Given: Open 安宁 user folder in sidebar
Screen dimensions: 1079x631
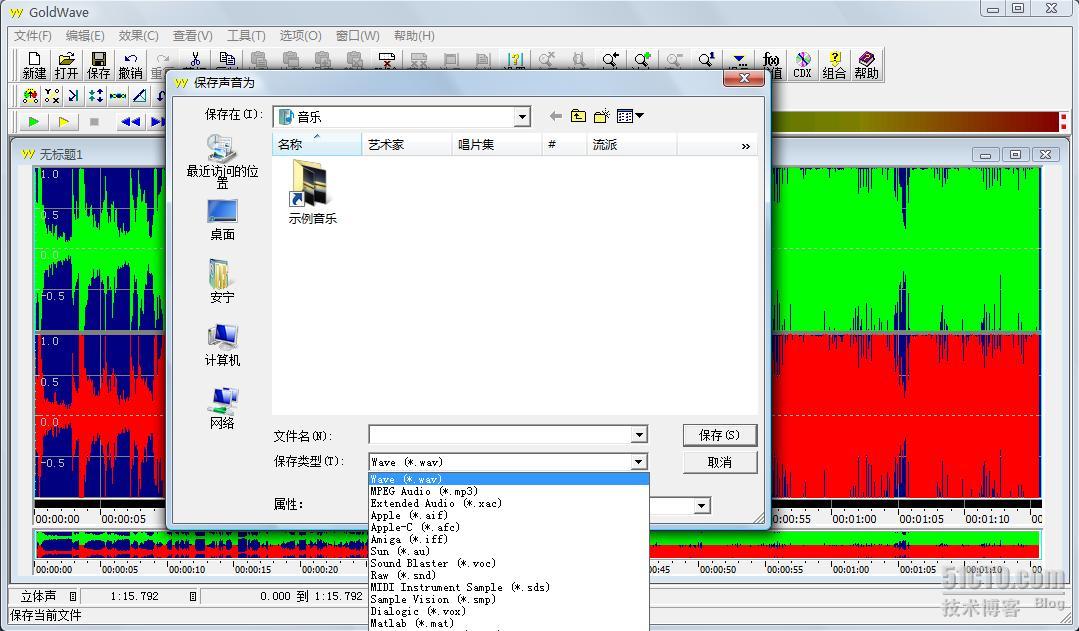Looking at the screenshot, I should 222,281.
